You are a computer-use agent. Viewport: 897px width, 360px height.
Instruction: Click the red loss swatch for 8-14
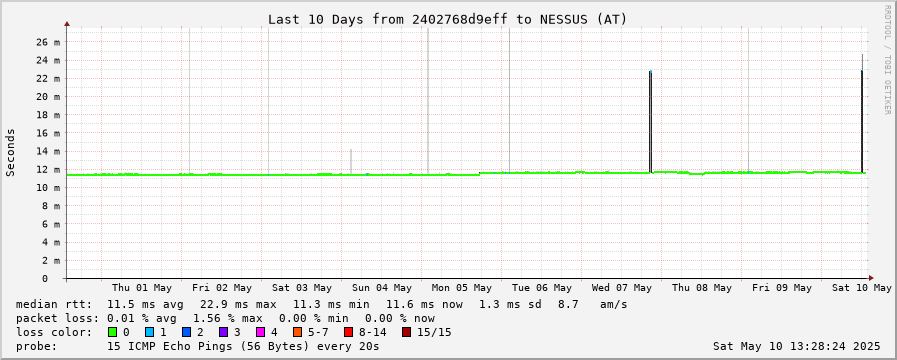[x=348, y=333]
